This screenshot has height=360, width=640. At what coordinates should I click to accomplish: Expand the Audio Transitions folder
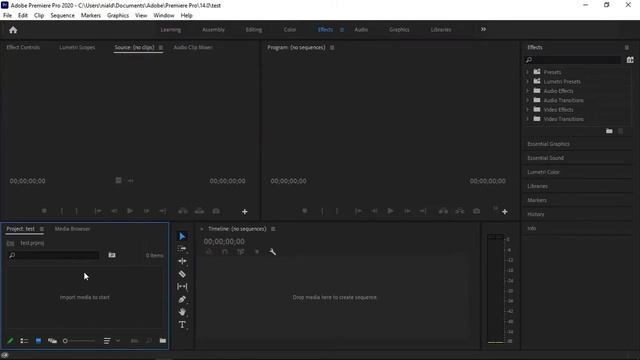click(527, 100)
